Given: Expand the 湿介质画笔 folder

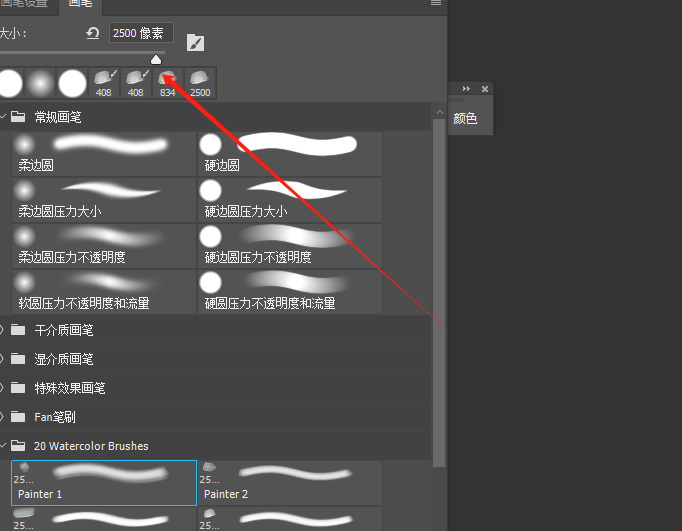Looking at the screenshot, I should (2, 359).
